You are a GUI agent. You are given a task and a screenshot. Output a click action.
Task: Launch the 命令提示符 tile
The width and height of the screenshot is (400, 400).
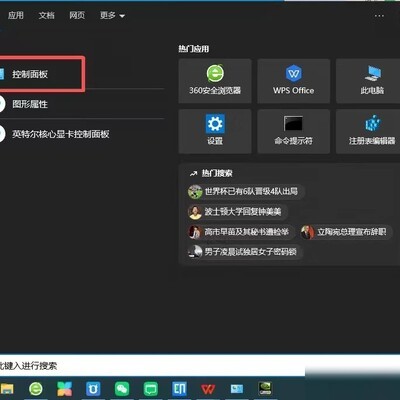(x=294, y=131)
